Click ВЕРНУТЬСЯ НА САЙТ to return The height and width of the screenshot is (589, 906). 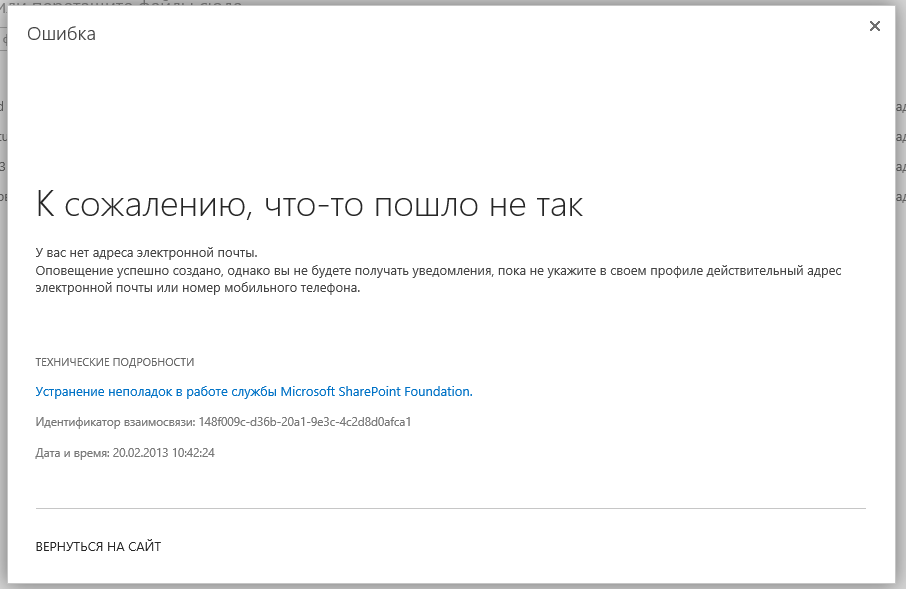(x=98, y=546)
